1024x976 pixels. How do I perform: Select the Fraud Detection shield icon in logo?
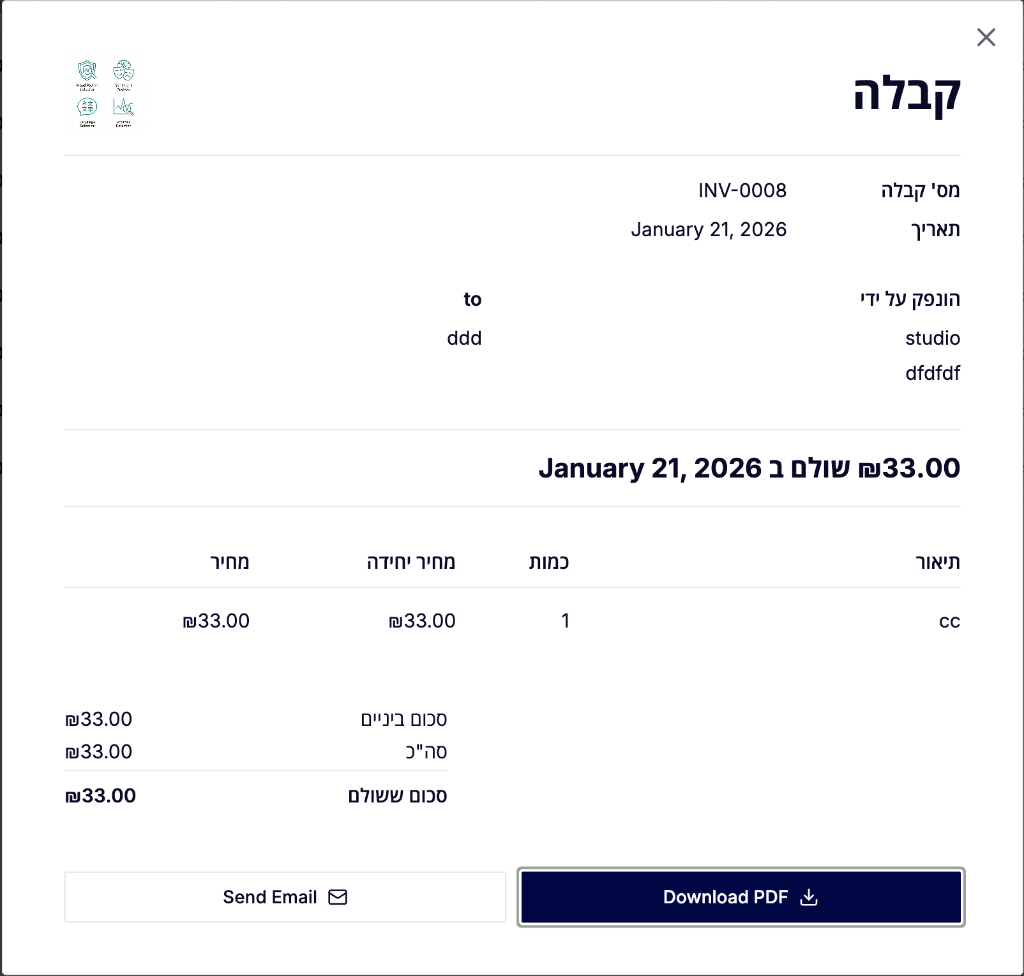87,69
